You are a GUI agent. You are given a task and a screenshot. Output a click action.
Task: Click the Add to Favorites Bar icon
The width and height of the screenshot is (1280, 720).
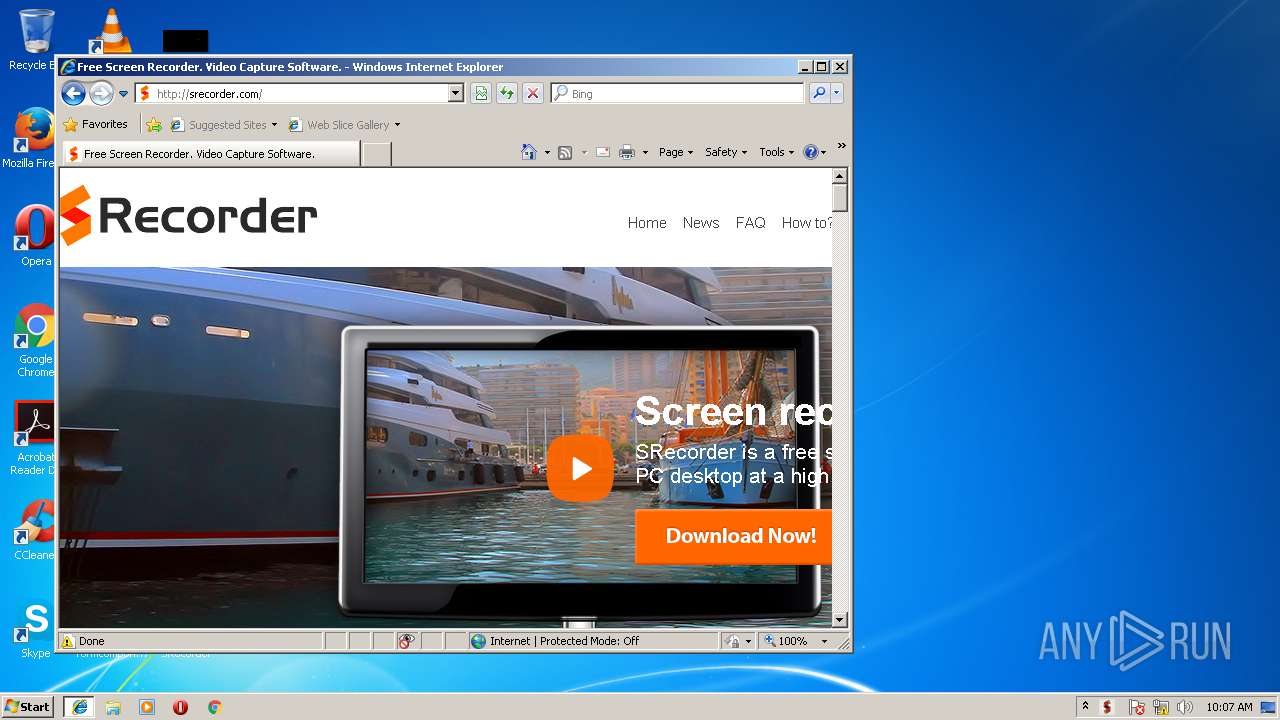click(x=154, y=125)
